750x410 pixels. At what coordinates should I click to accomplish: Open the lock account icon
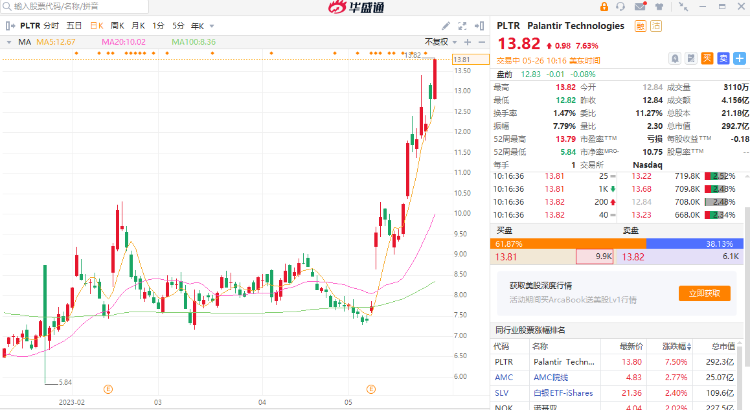pyautogui.click(x=604, y=7)
